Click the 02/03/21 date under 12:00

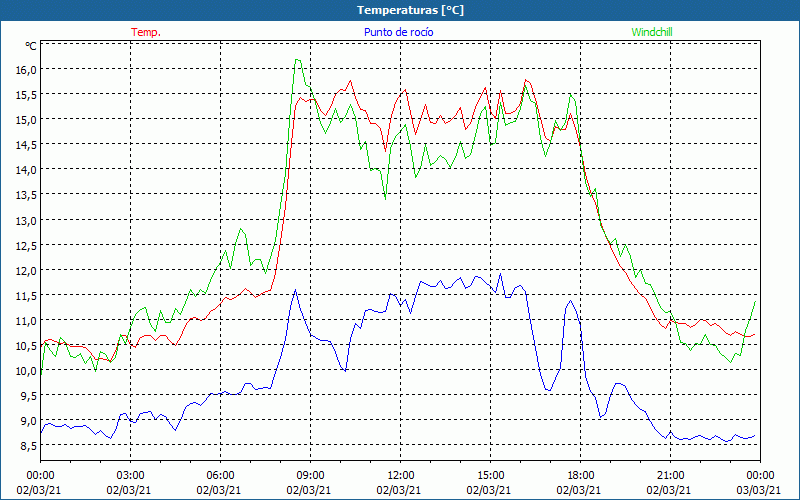click(x=399, y=490)
